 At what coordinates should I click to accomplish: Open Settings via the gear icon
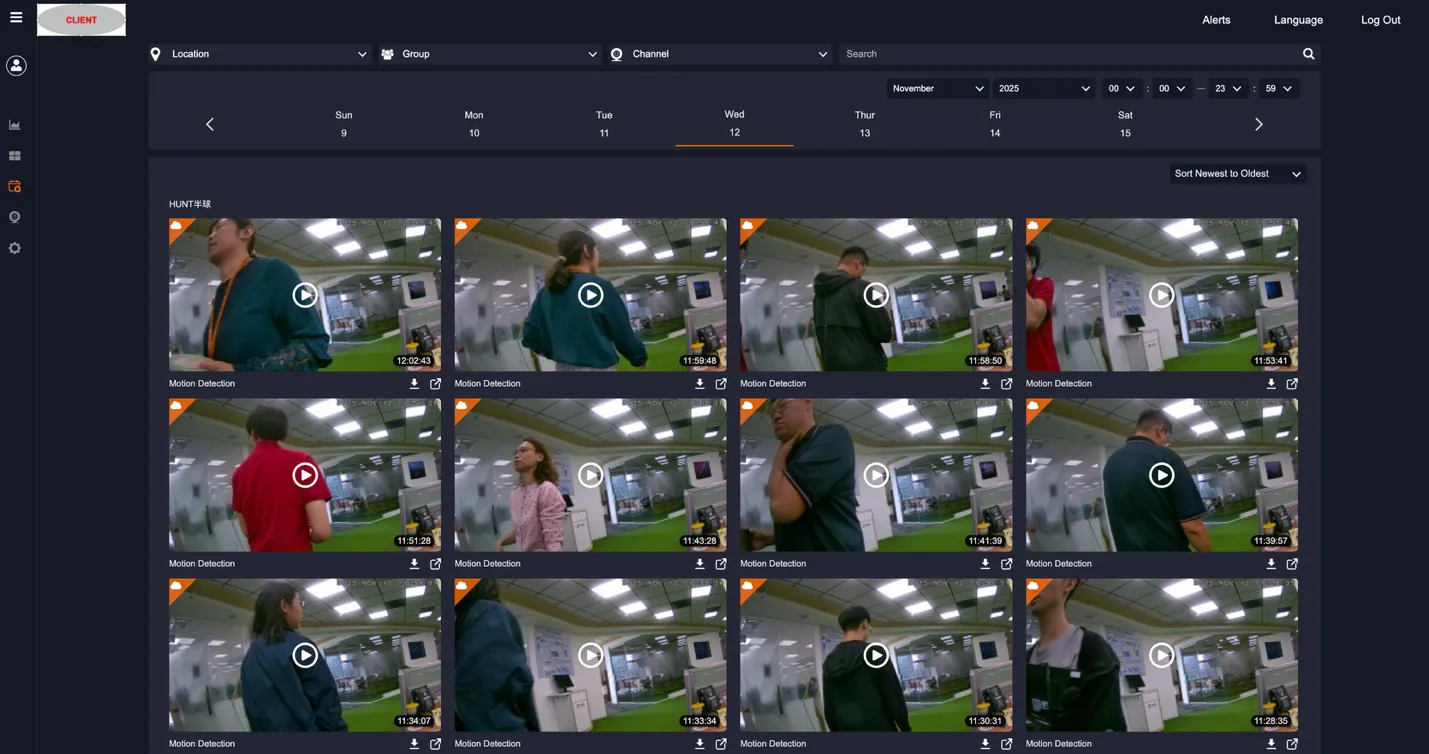(x=14, y=247)
